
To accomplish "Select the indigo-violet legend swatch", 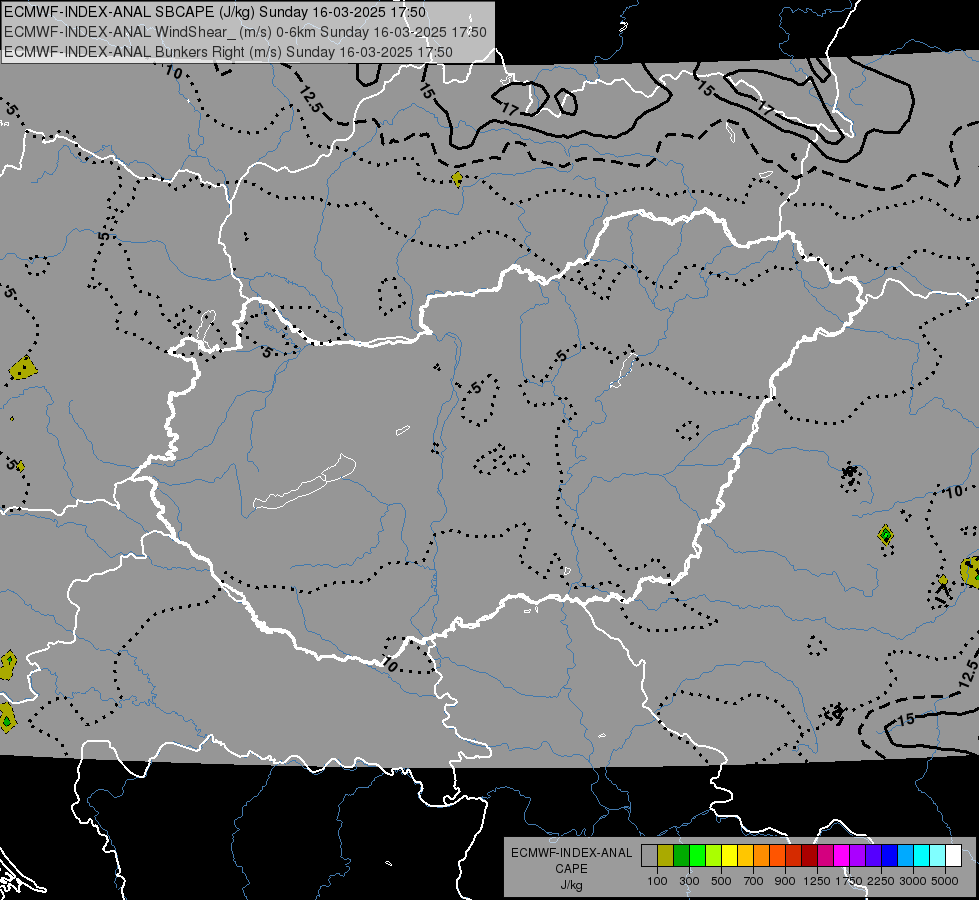I will [873, 855].
